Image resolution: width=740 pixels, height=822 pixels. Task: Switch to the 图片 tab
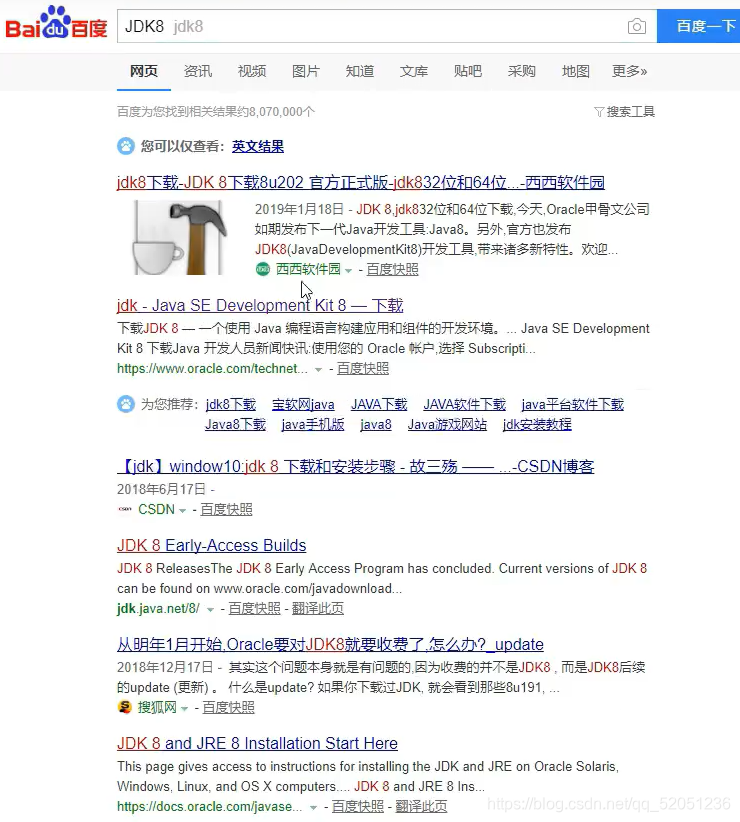point(306,71)
